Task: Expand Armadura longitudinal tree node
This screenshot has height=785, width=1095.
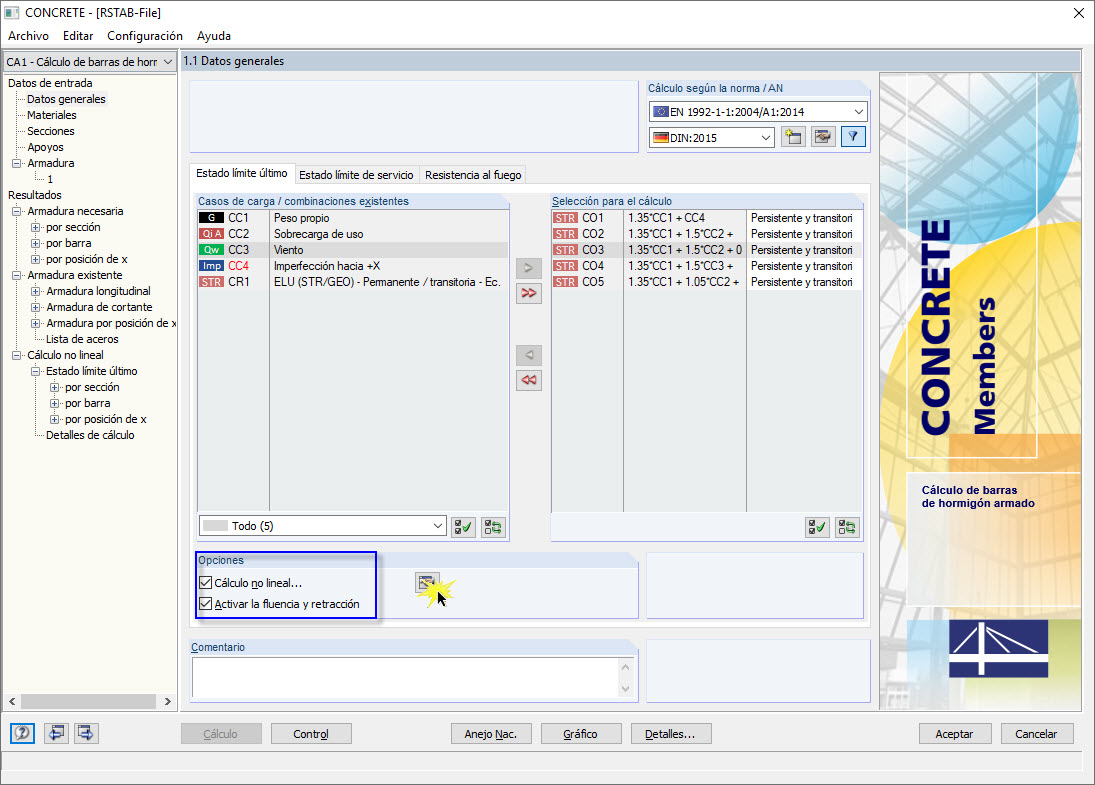Action: point(36,291)
